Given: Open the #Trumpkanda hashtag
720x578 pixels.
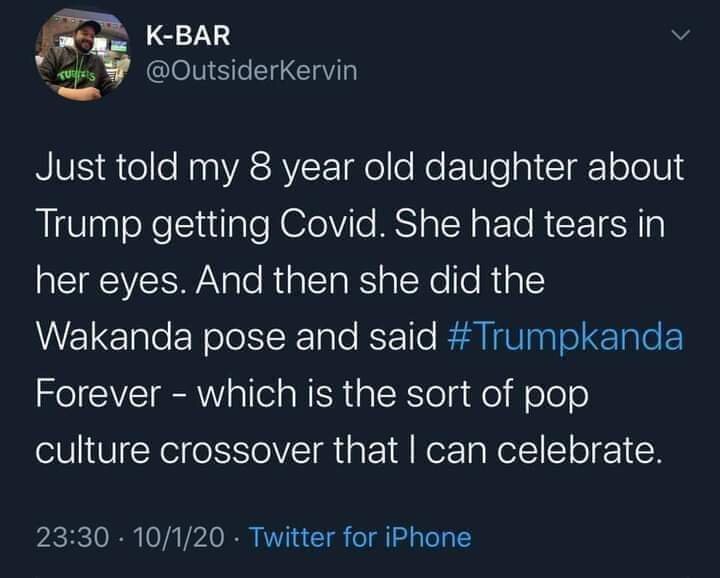Looking at the screenshot, I should pyautogui.click(x=568, y=337).
